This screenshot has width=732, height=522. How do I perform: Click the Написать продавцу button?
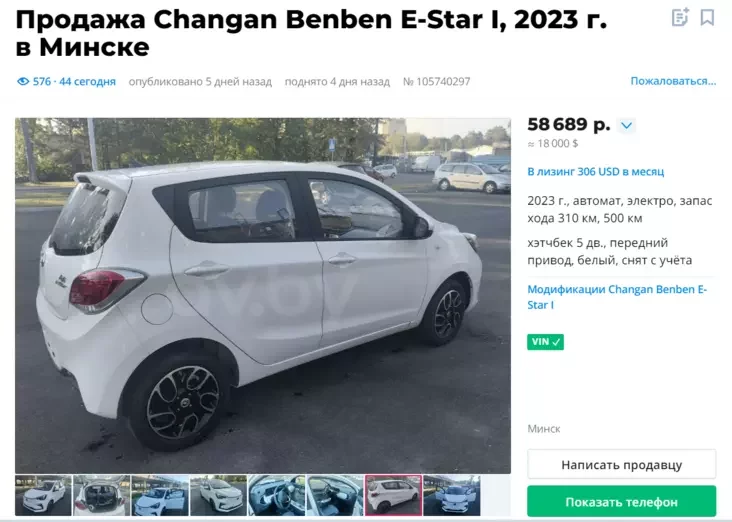621,465
